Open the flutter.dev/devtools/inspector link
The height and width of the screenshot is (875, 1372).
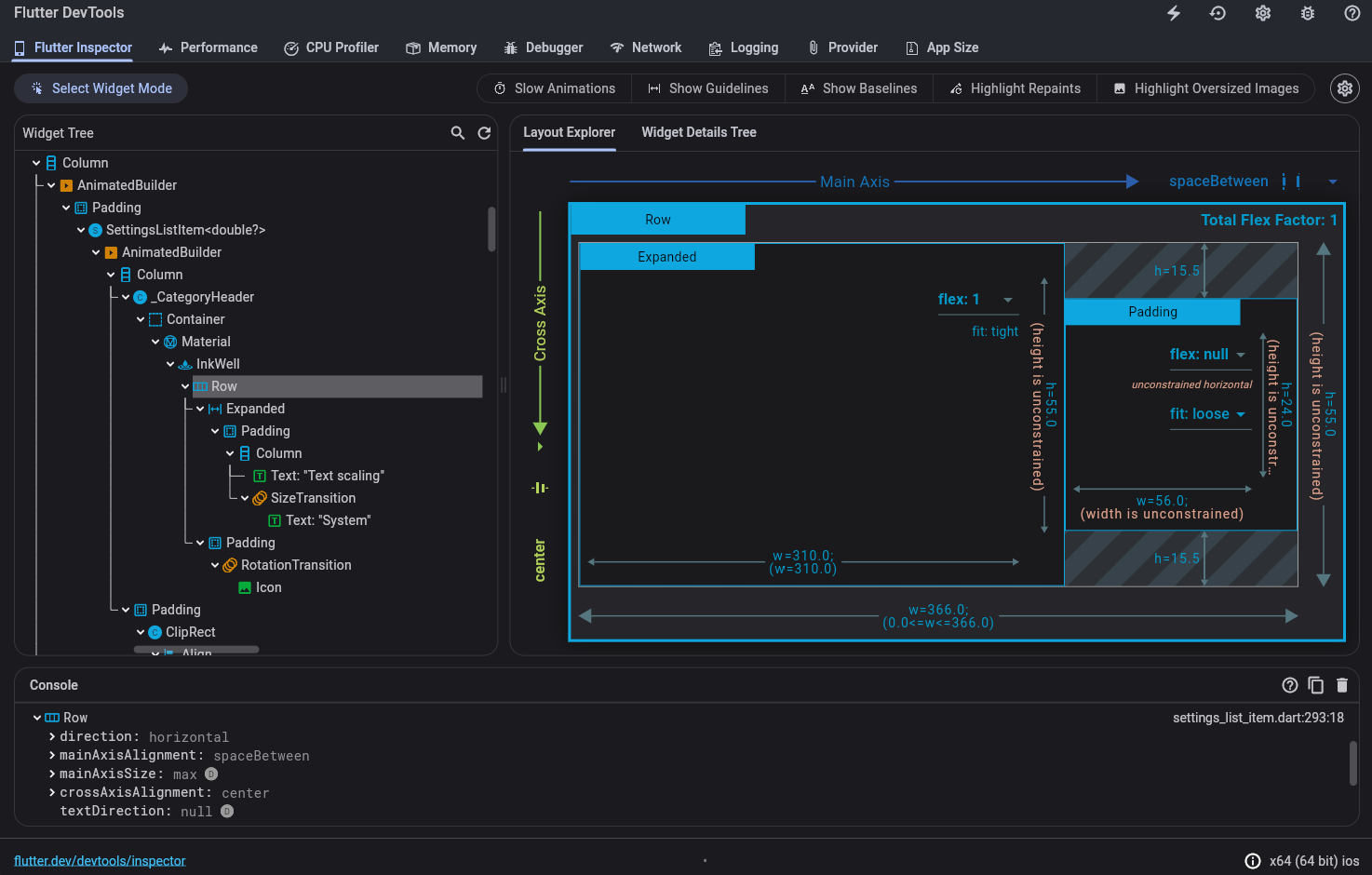point(100,860)
